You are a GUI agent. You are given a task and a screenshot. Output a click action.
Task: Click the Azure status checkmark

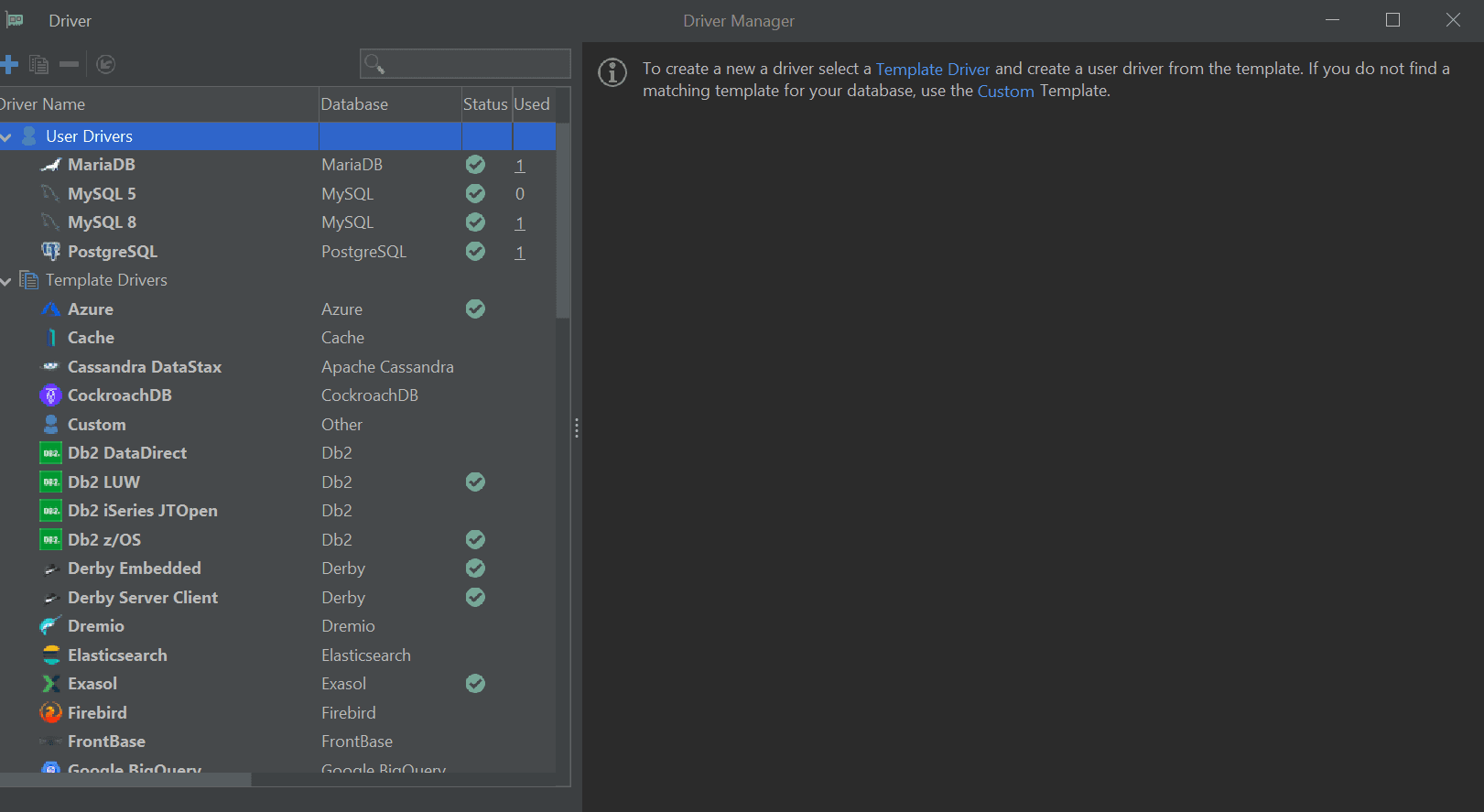point(475,309)
